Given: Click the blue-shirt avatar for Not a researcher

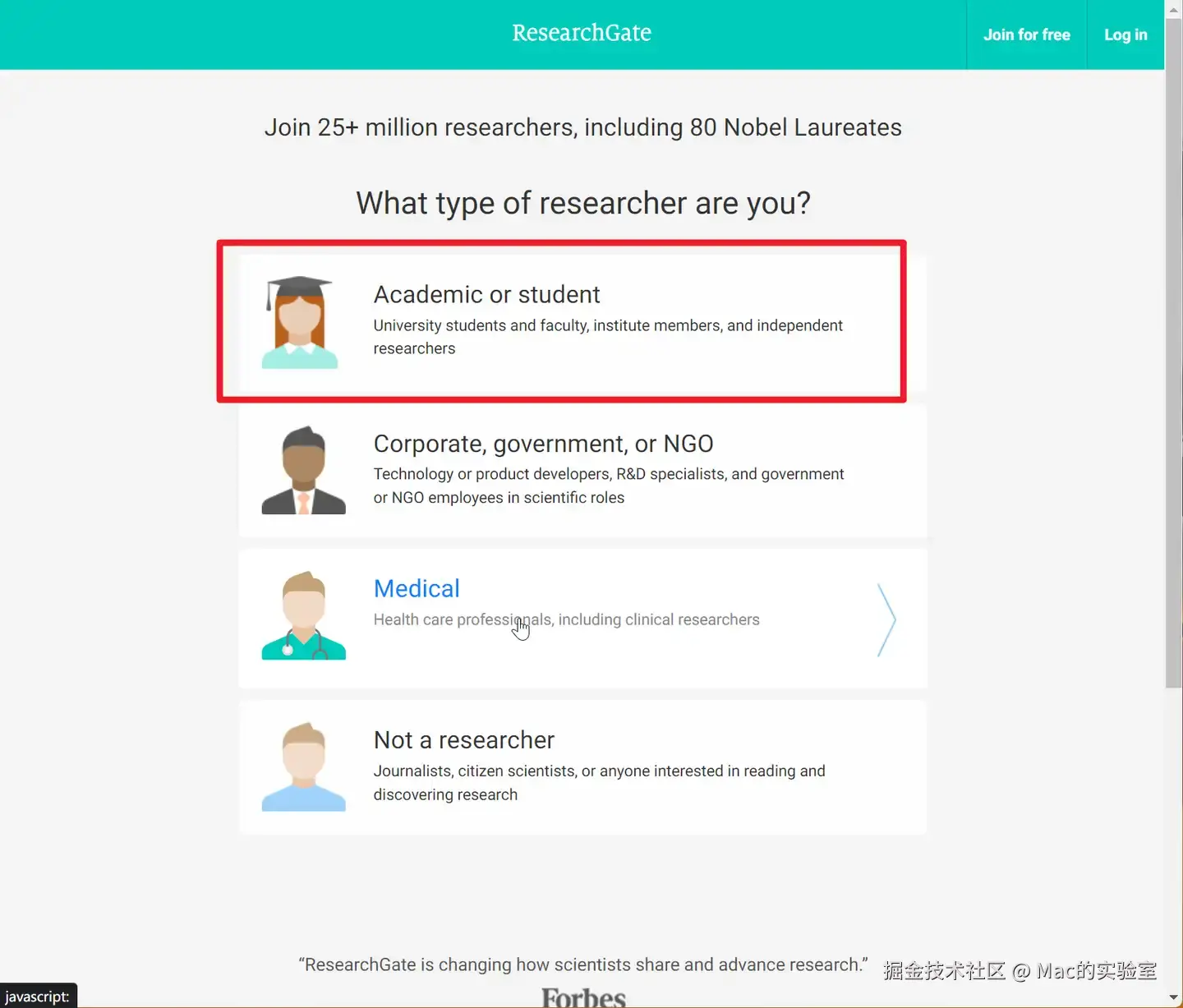Looking at the screenshot, I should [x=303, y=766].
